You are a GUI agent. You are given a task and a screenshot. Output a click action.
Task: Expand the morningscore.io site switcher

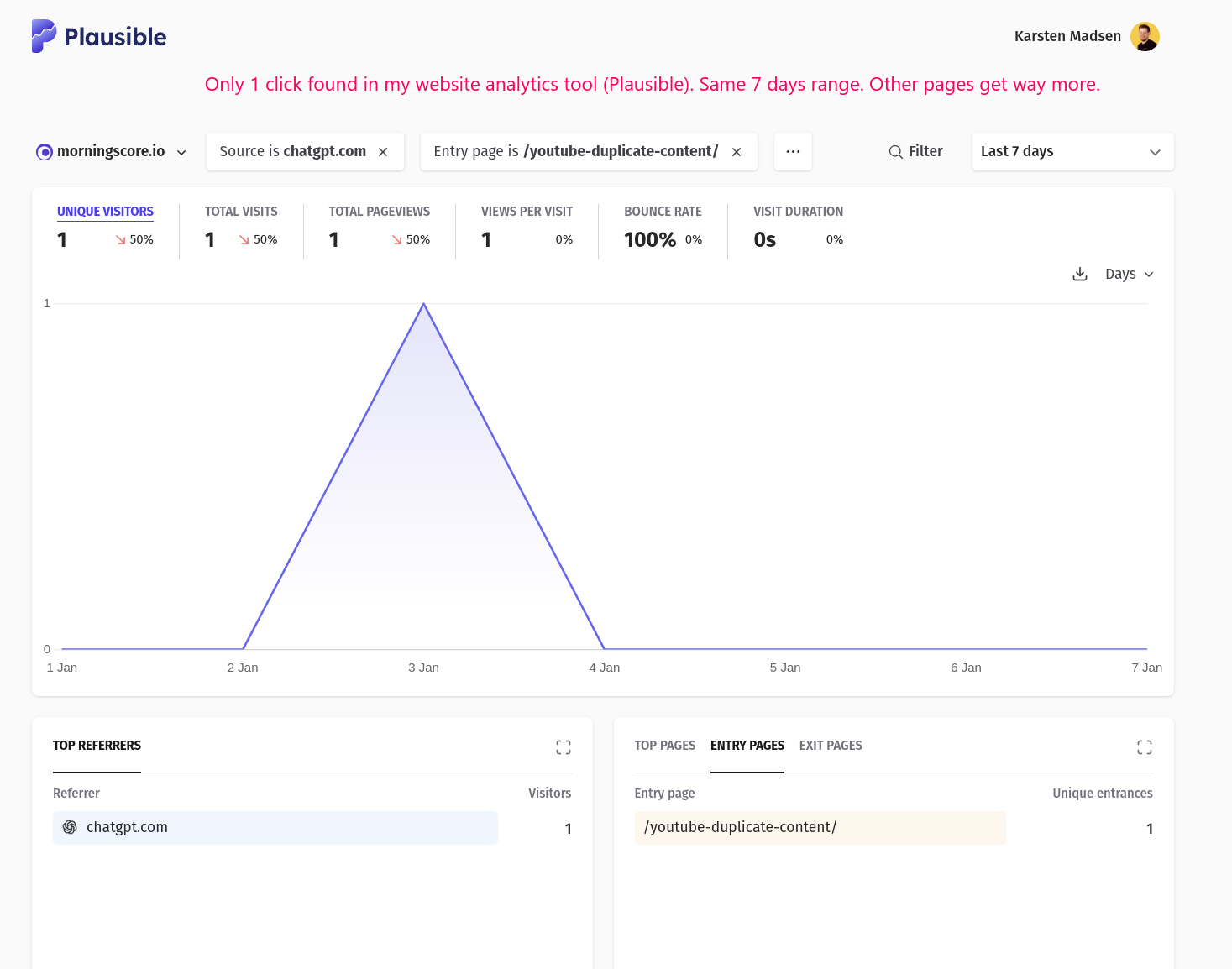pyautogui.click(x=112, y=152)
